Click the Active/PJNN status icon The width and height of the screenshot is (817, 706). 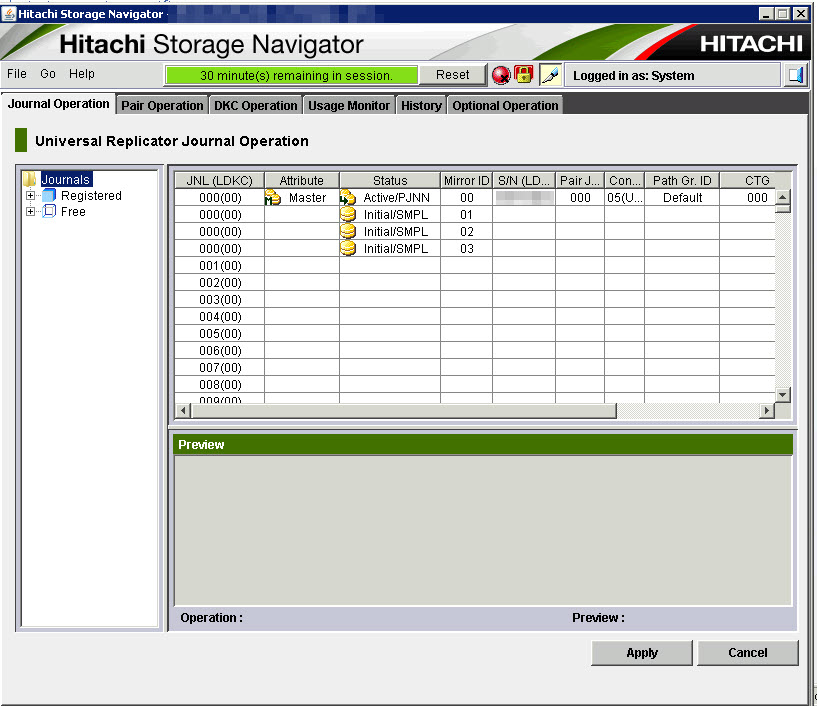coord(348,197)
